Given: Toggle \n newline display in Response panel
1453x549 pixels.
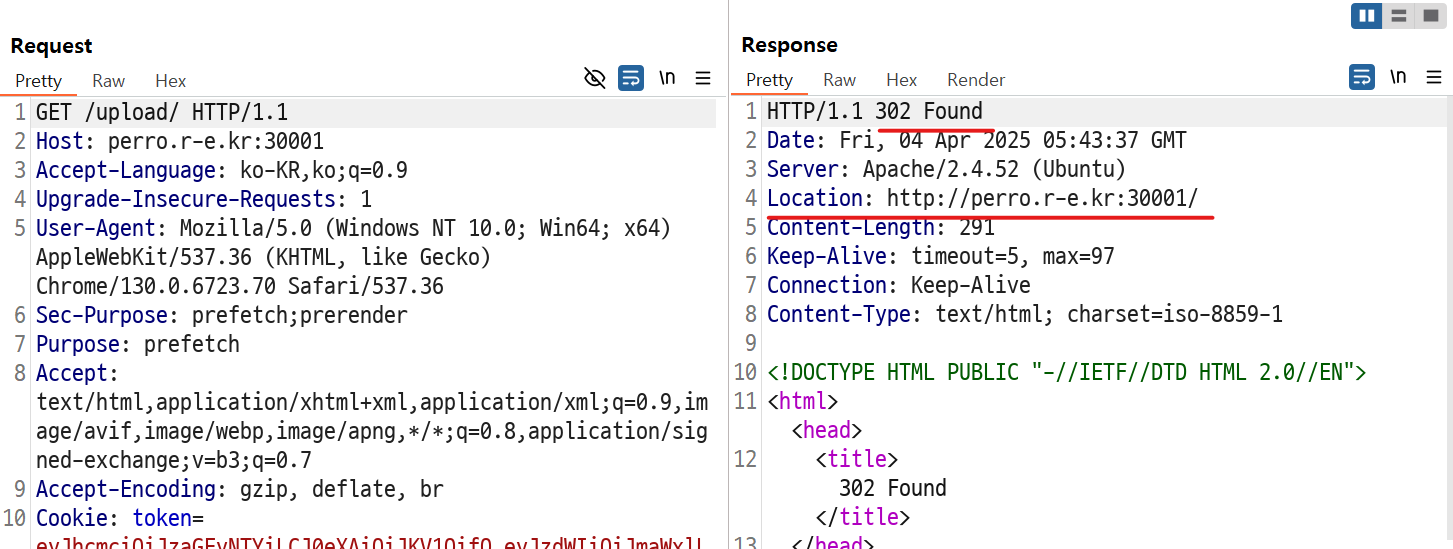Looking at the screenshot, I should [x=1398, y=77].
